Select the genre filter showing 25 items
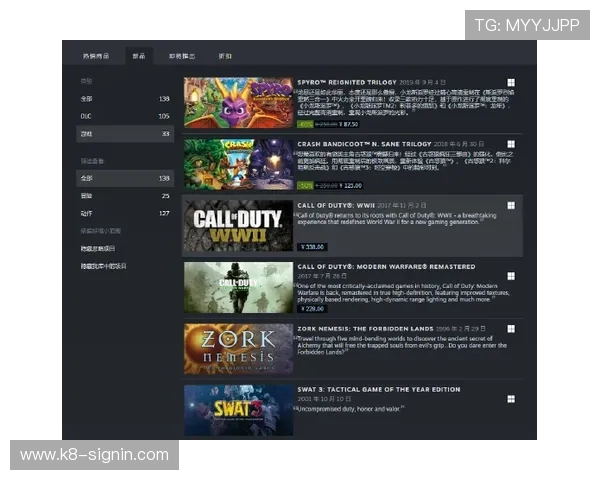Image resolution: width=600 pixels, height=480 pixels. [124, 196]
